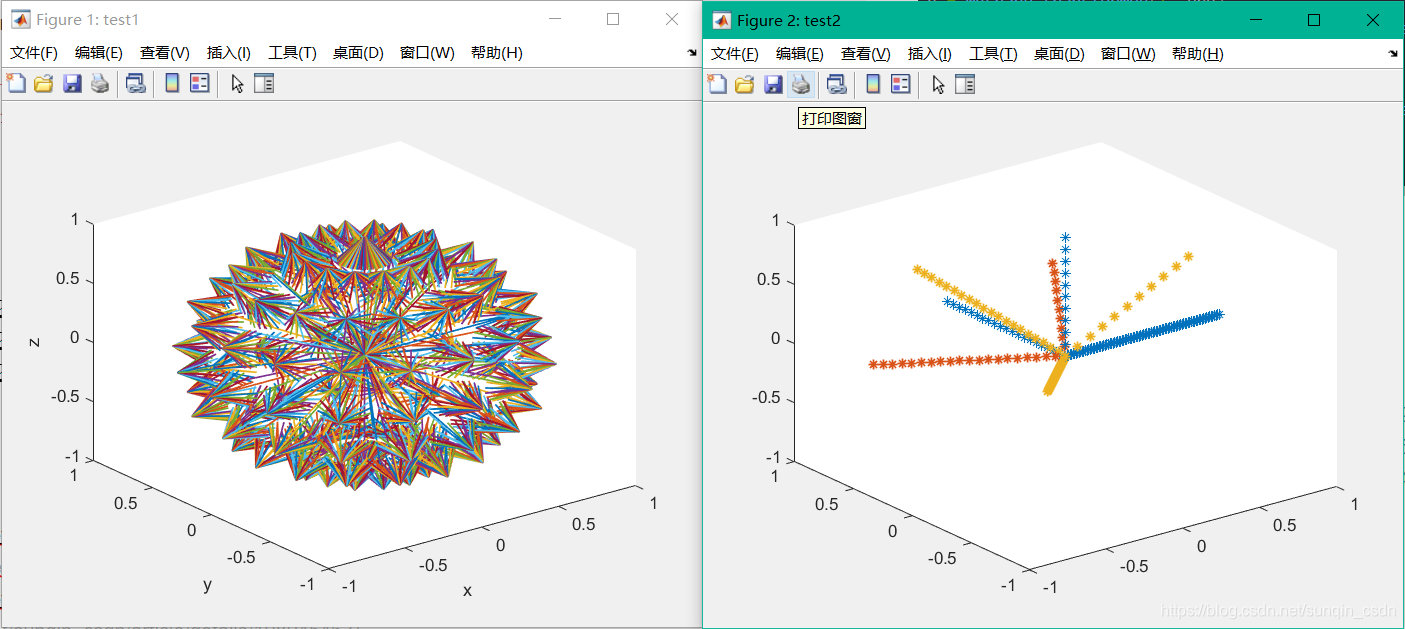Insert a colorbar in Figure 2
The height and width of the screenshot is (629, 1405).
coord(872,84)
